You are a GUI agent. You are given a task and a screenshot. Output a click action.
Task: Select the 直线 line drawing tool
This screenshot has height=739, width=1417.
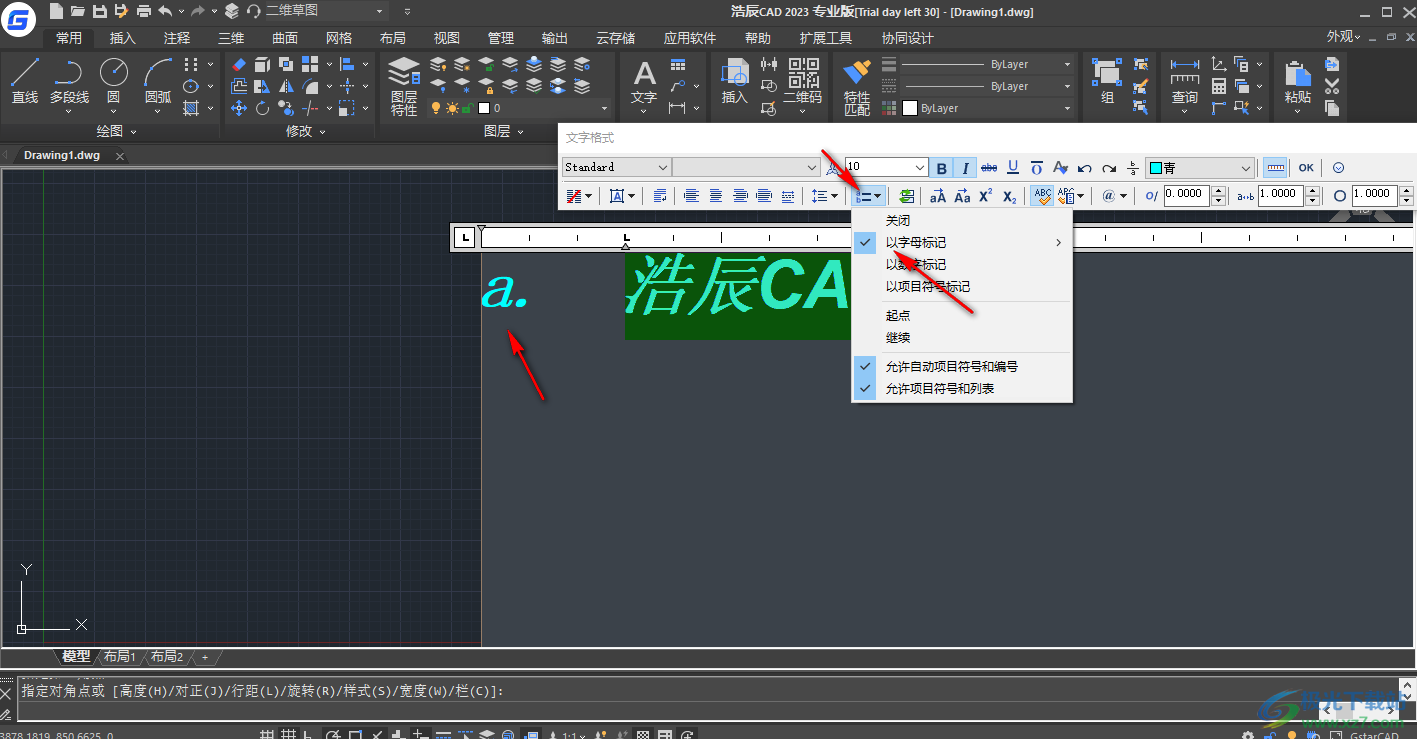coord(25,80)
